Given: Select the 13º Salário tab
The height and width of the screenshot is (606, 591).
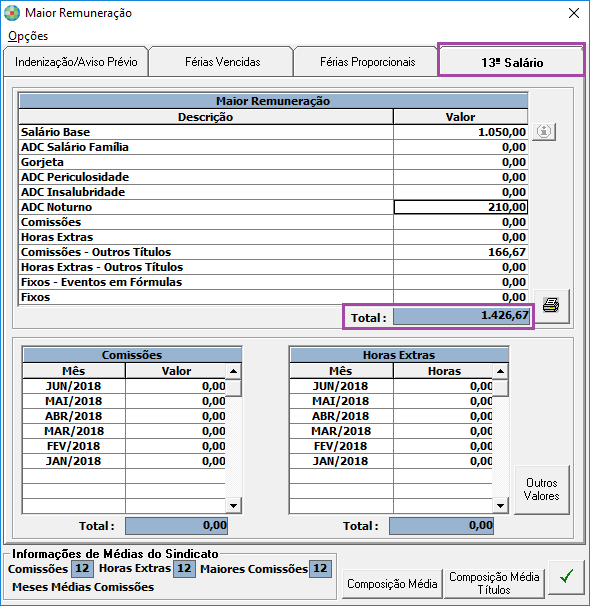Looking at the screenshot, I should coord(512,62).
